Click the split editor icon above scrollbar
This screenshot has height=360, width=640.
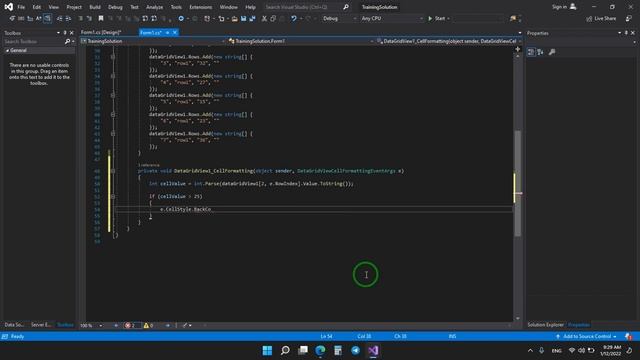[x=518, y=49]
